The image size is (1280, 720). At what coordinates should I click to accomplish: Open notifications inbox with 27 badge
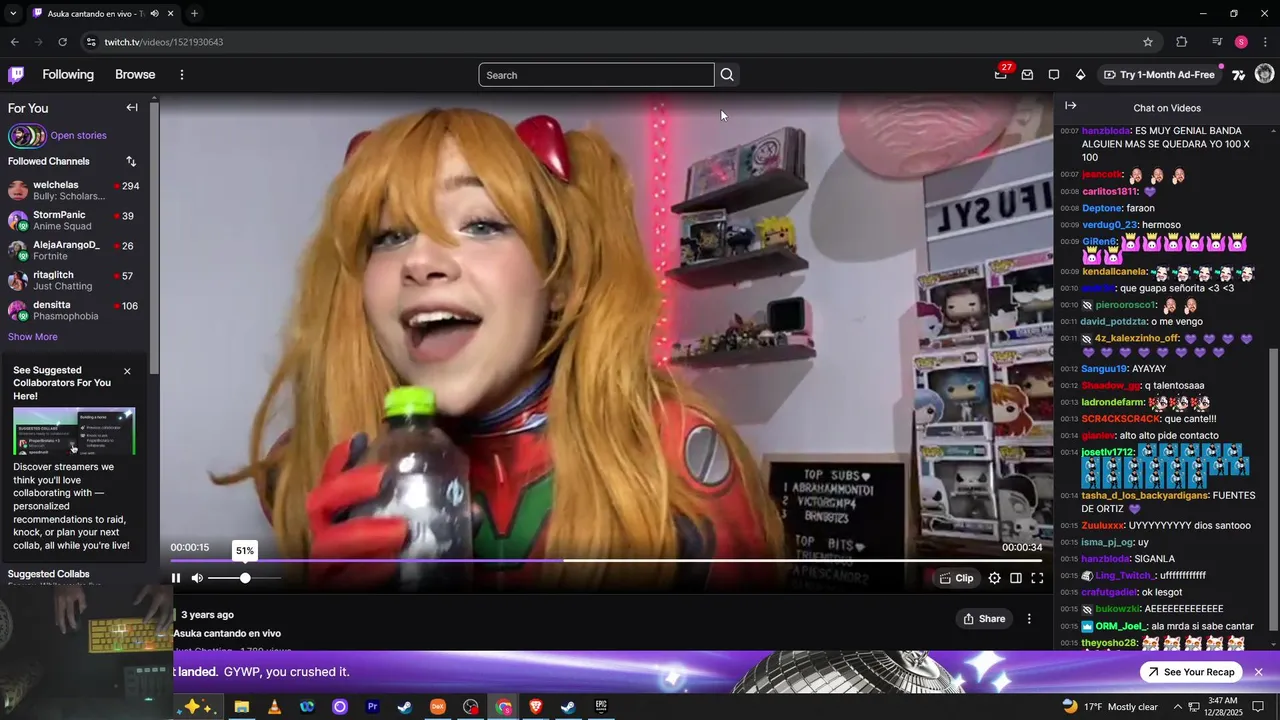click(x=1001, y=74)
